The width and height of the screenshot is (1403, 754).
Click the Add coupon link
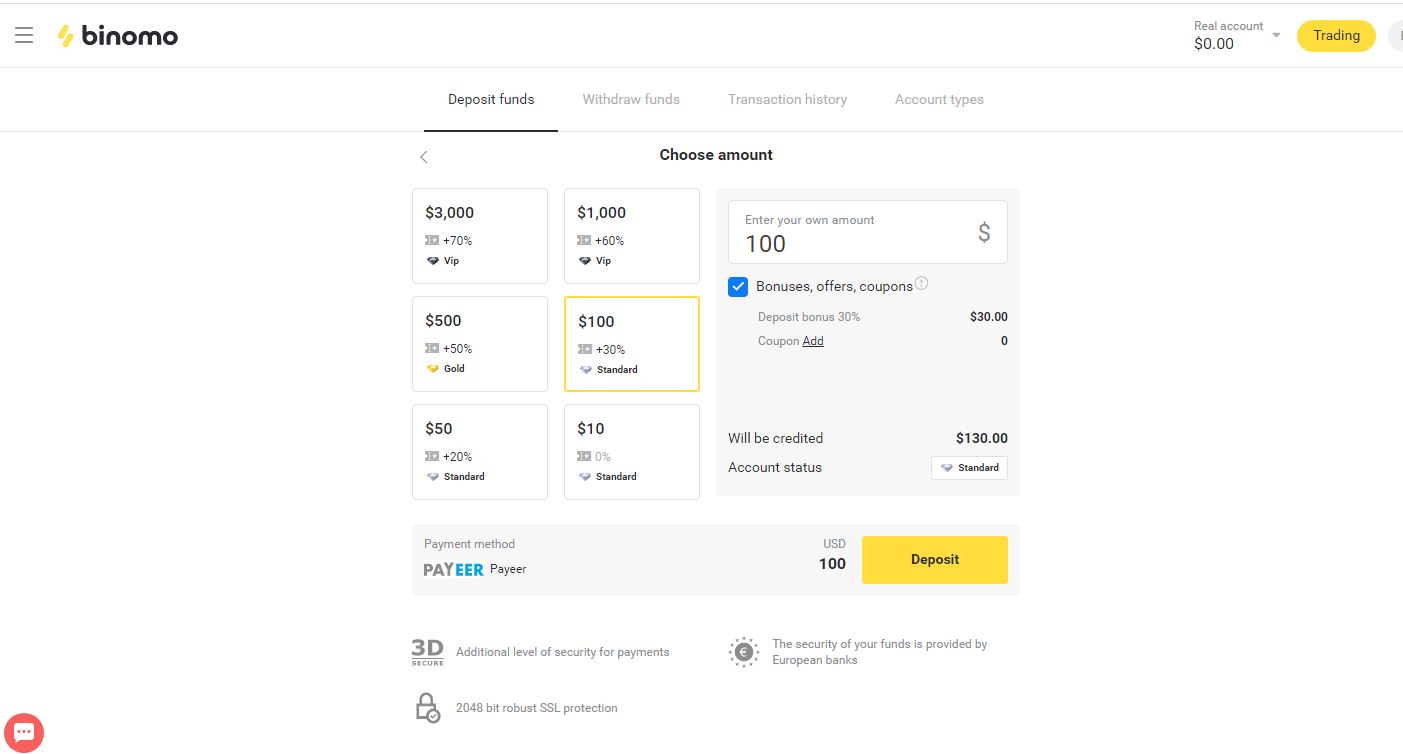click(813, 341)
